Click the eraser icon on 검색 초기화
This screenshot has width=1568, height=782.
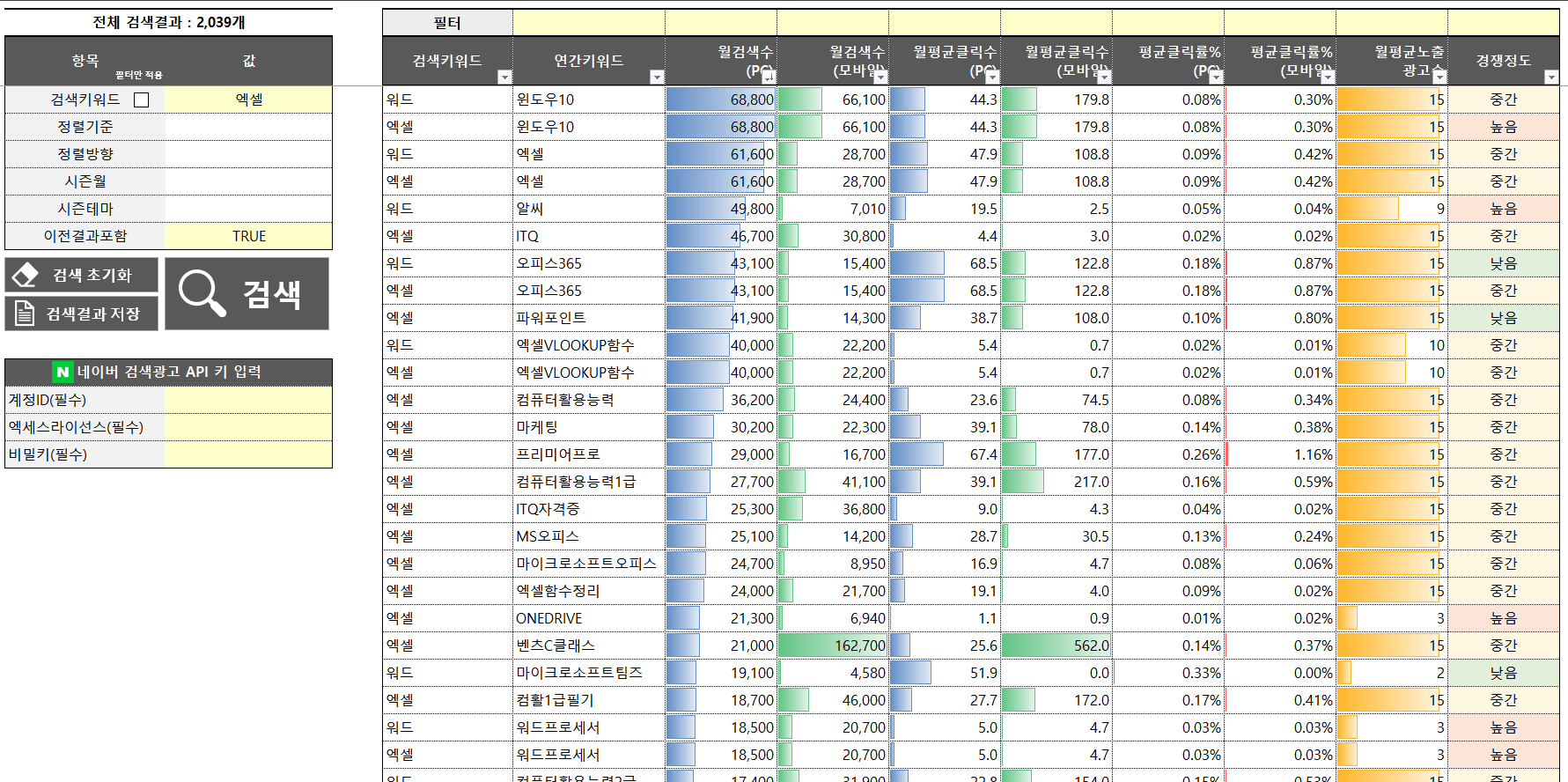[x=26, y=275]
